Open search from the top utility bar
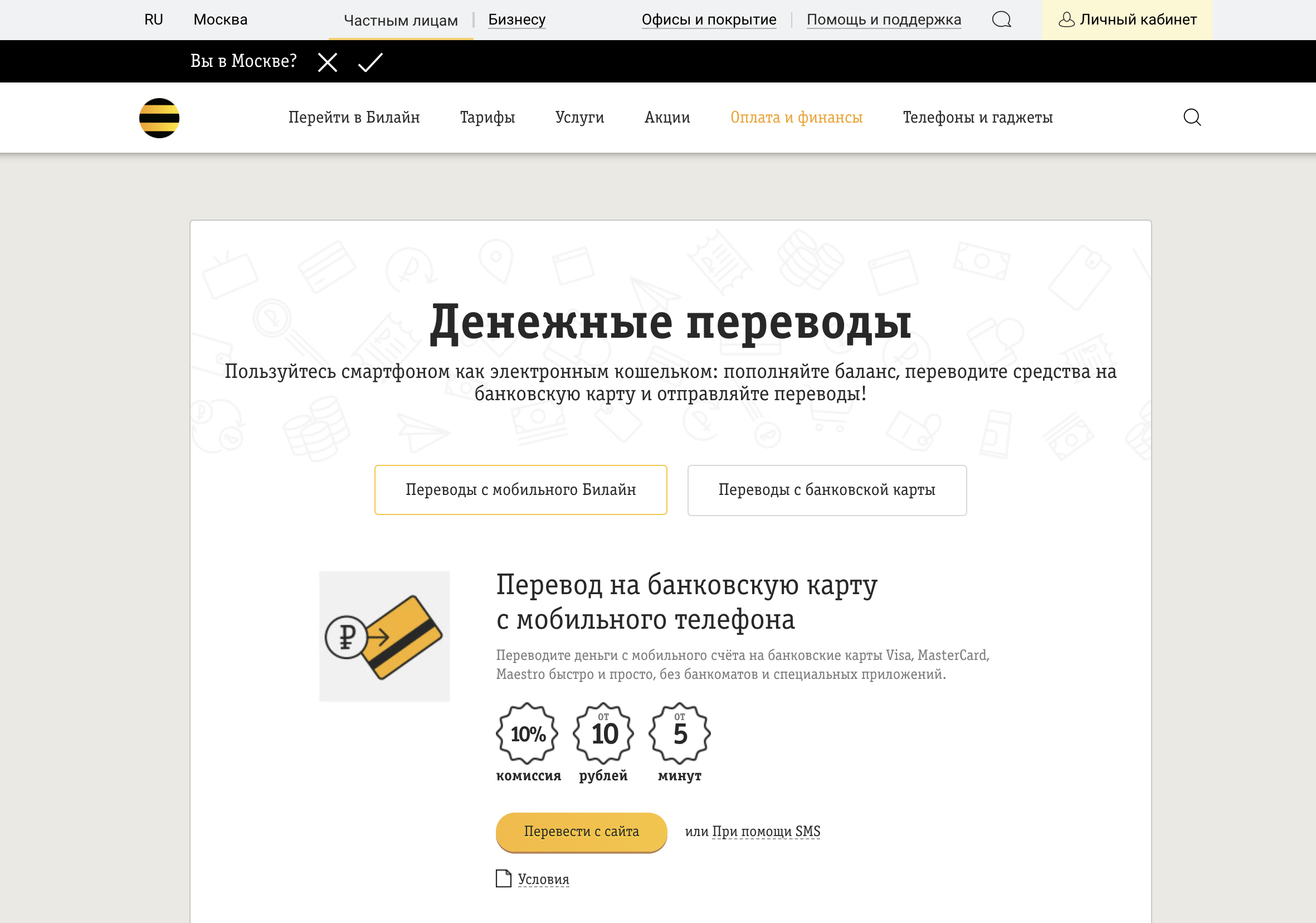This screenshot has height=923, width=1316. point(1002,19)
